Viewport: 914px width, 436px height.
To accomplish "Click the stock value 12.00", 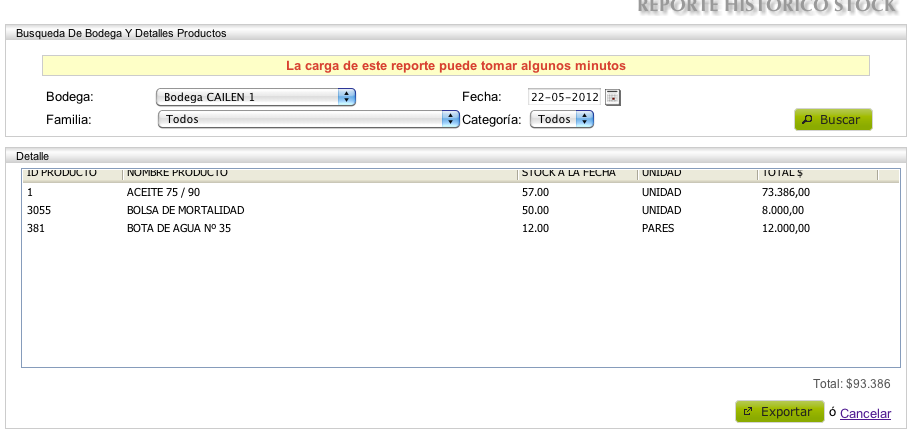I will tap(535, 228).
